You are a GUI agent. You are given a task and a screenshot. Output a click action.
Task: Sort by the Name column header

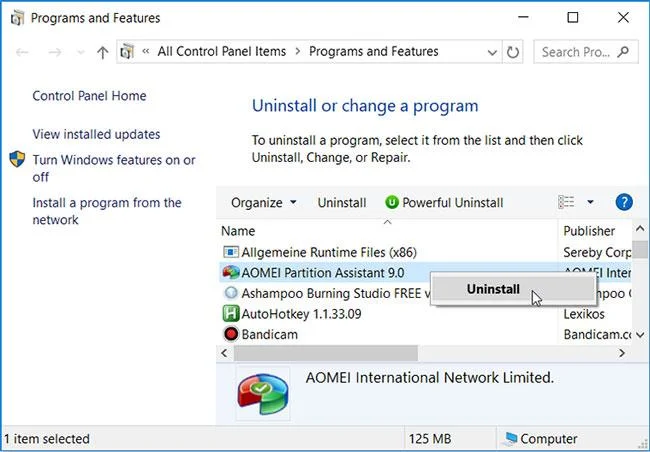[388, 231]
